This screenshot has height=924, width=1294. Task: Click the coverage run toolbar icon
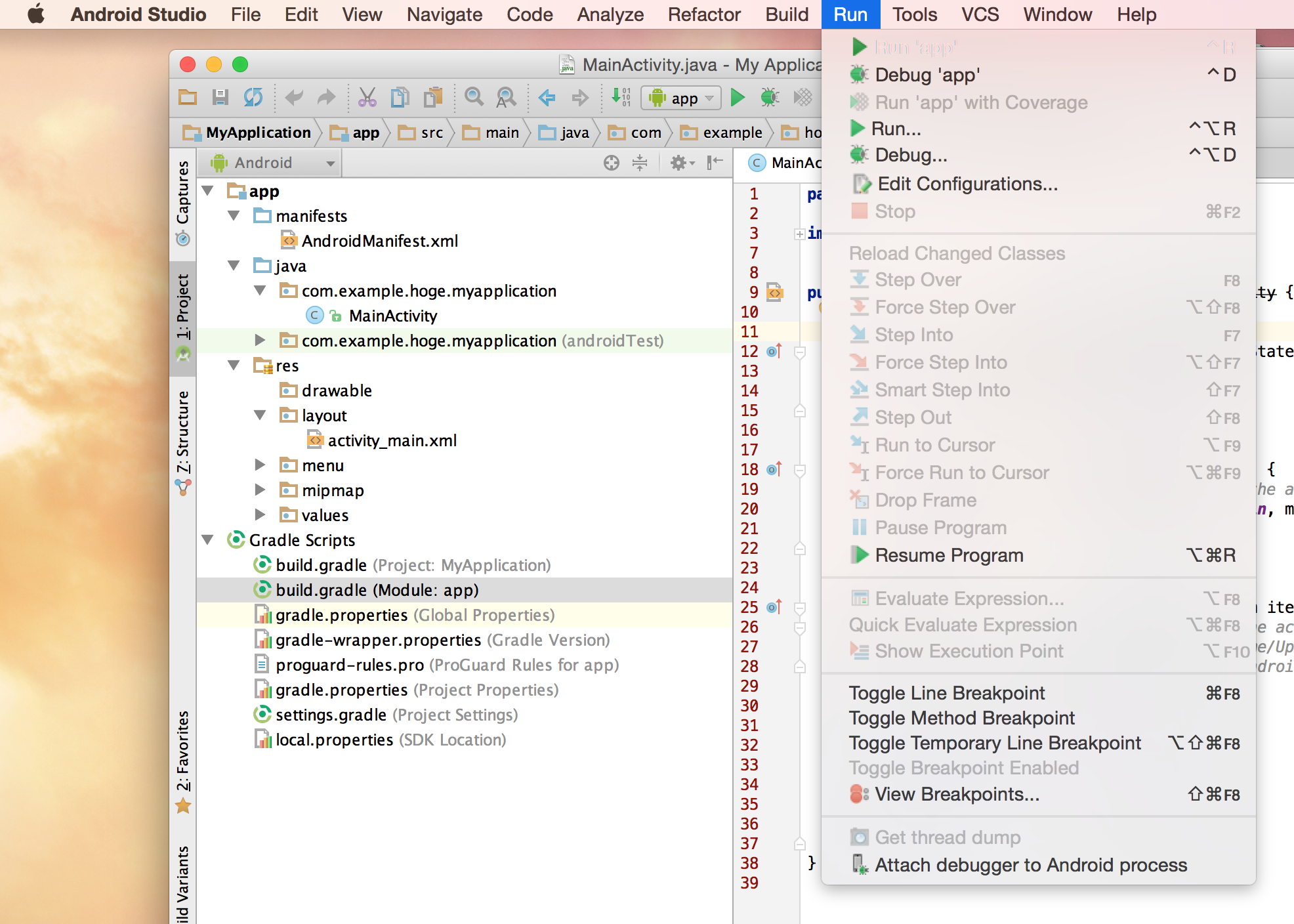point(803,98)
